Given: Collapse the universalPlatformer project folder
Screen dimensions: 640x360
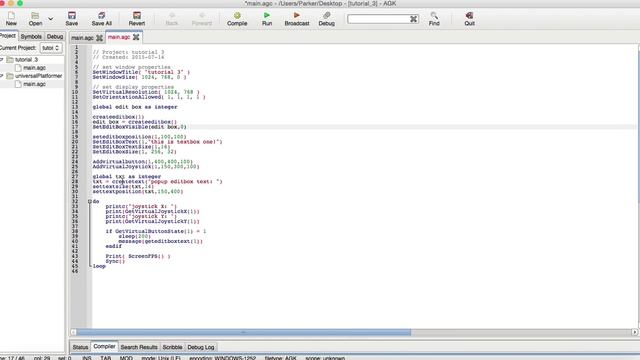Looking at the screenshot, I should [x=2, y=76].
